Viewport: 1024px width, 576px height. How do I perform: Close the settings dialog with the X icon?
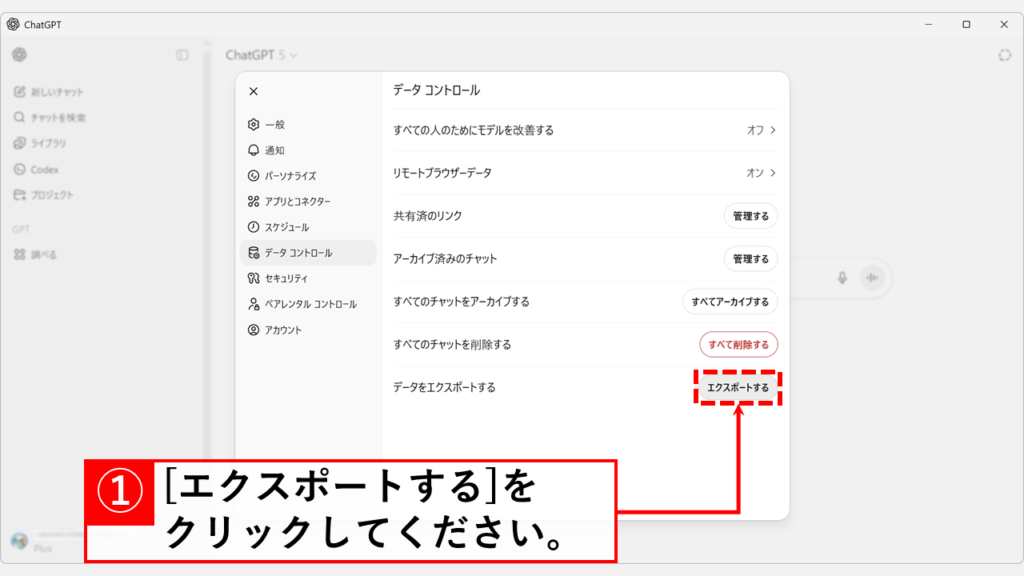pyautogui.click(x=253, y=91)
